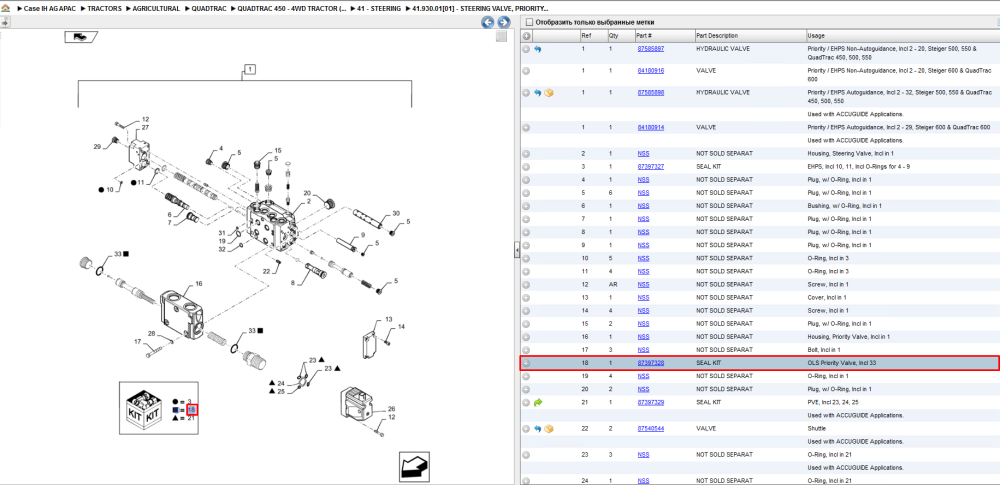Click the supersession arrow icon for 87540544

click(x=538, y=429)
